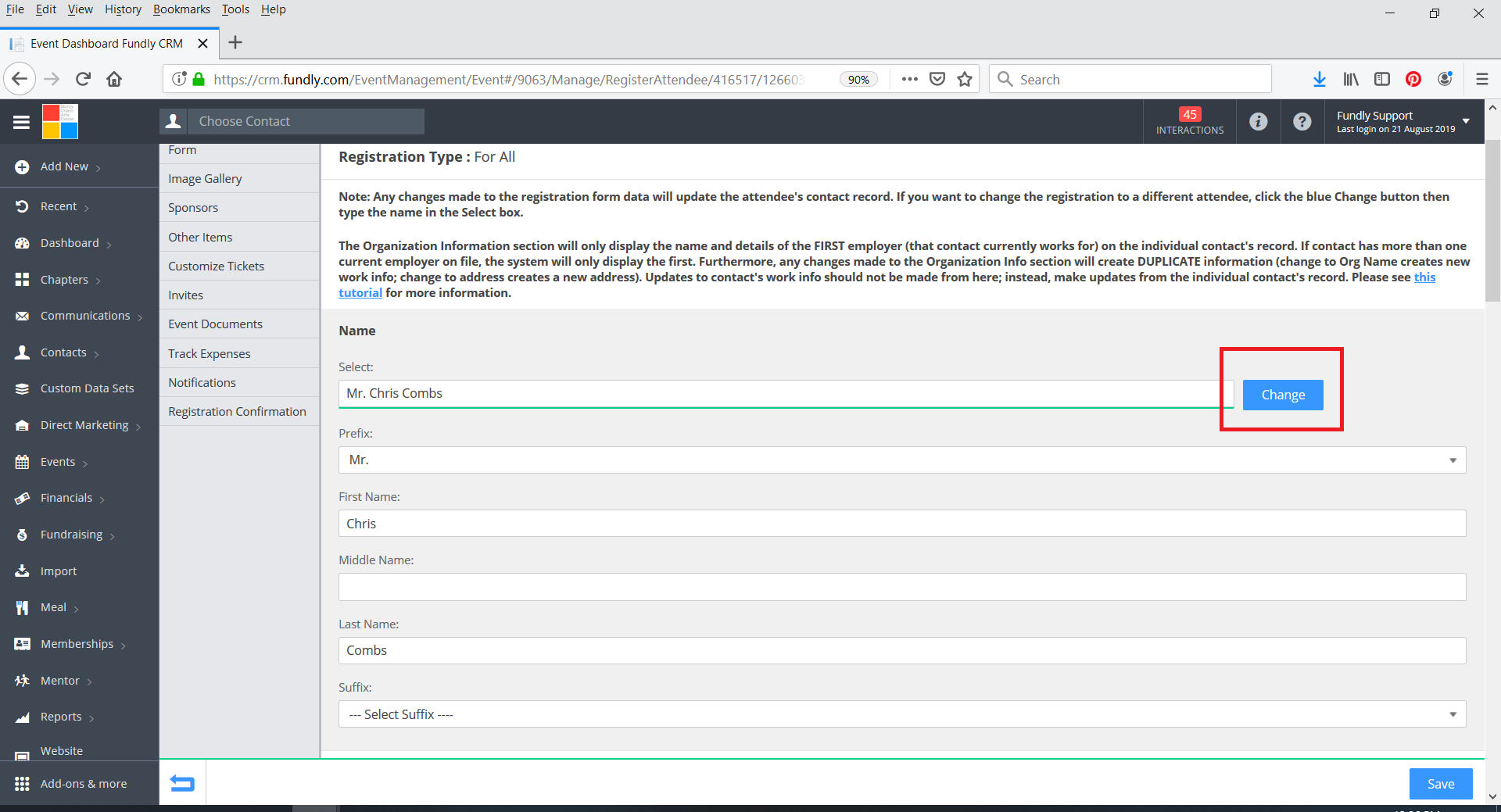Open the Select Suffix dropdown

coord(902,714)
